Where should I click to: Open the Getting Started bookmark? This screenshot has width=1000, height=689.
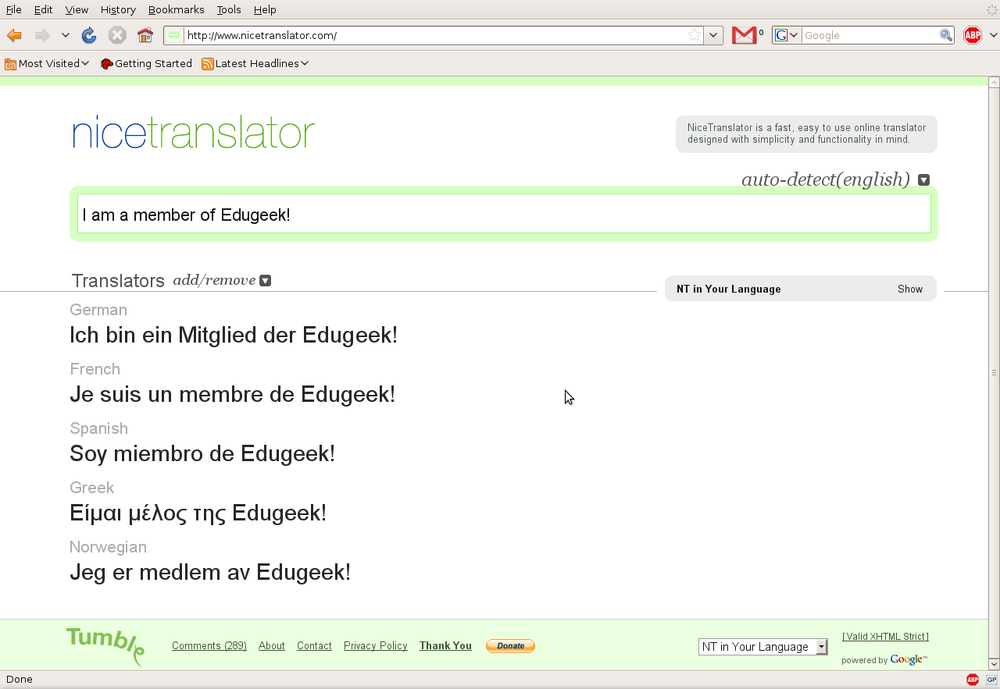pos(146,63)
